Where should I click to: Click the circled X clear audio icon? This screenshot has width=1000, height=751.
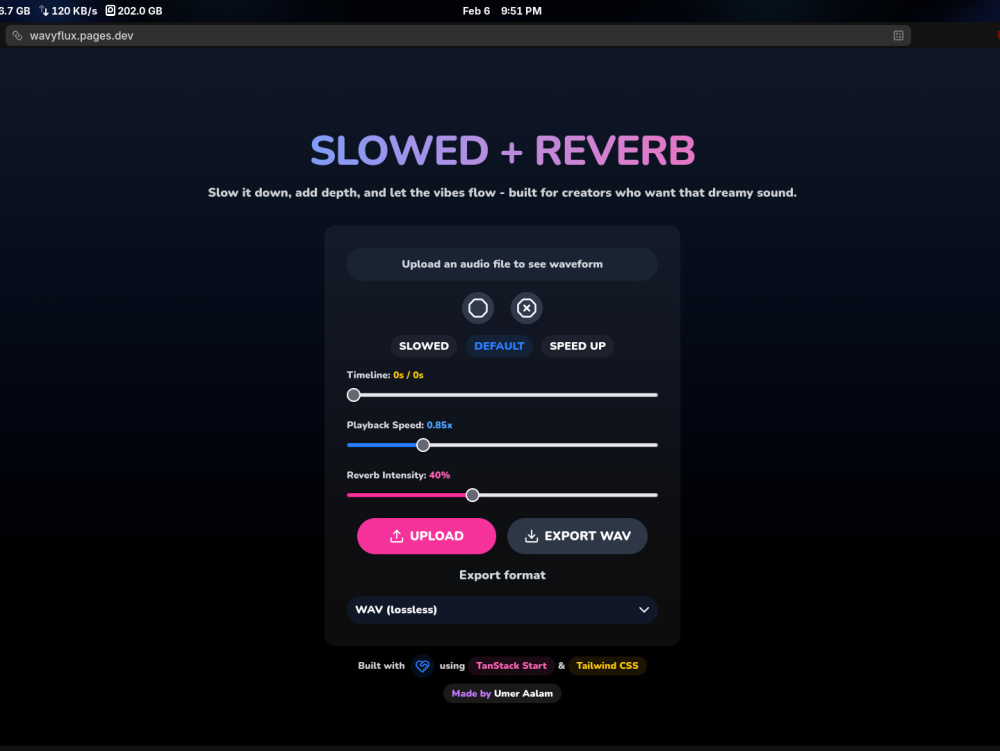[526, 308]
